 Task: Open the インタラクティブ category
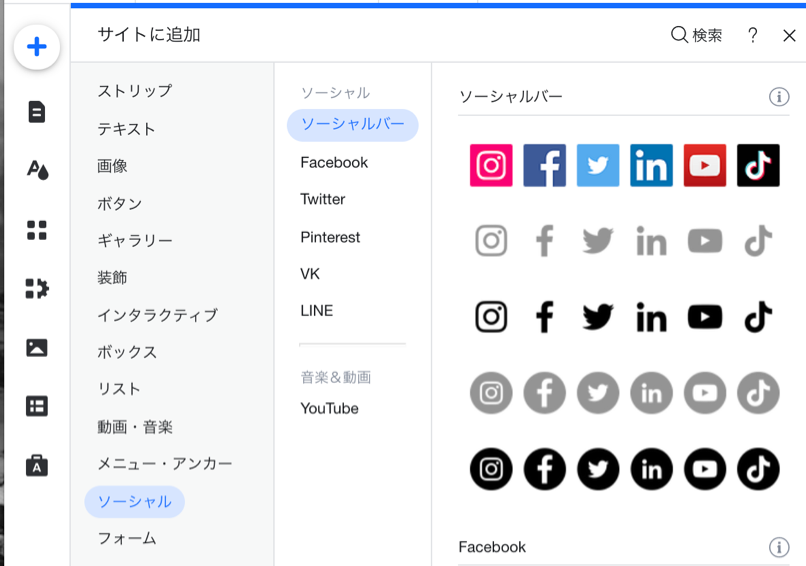[157, 315]
